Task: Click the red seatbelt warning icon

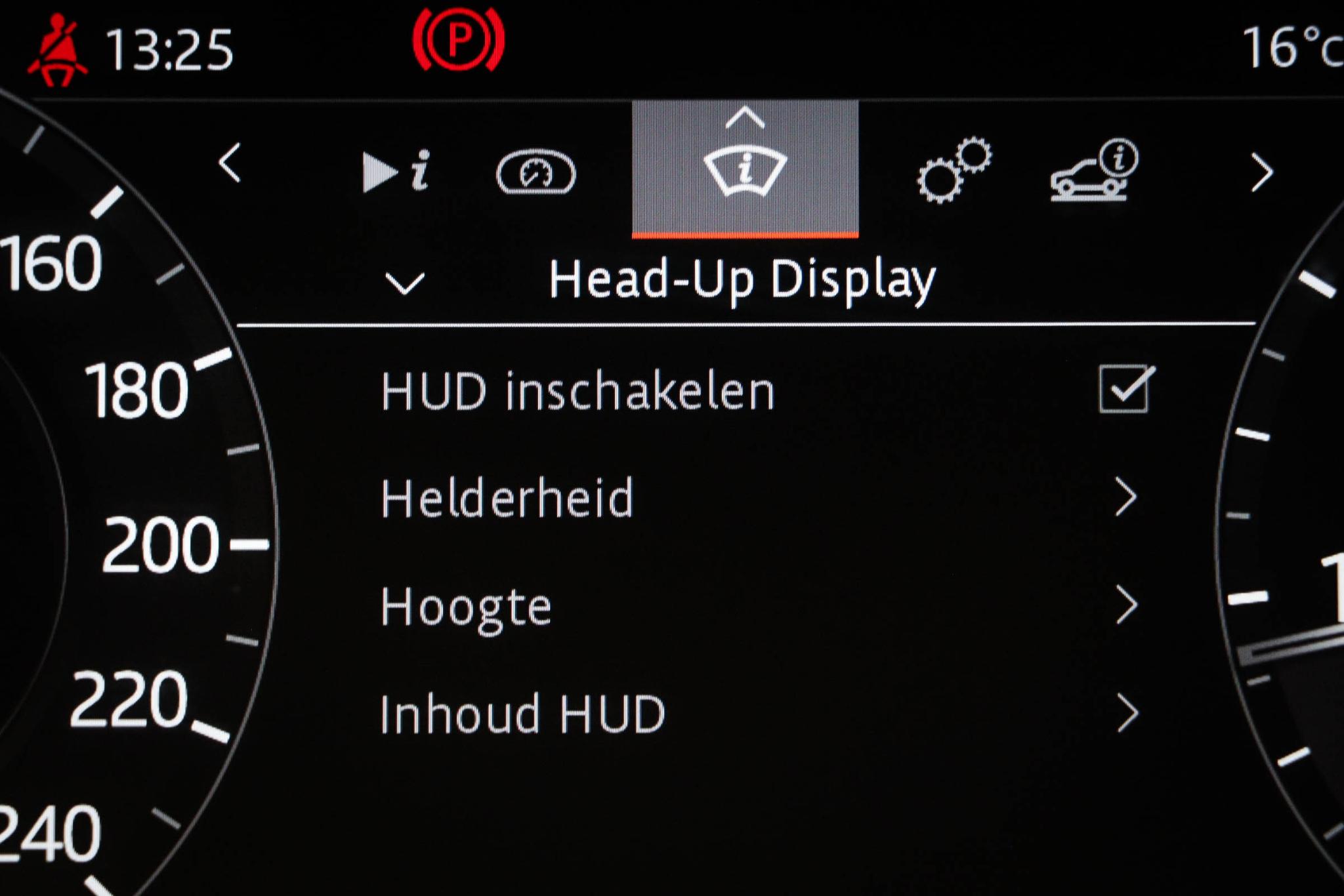Action: [x=57, y=49]
